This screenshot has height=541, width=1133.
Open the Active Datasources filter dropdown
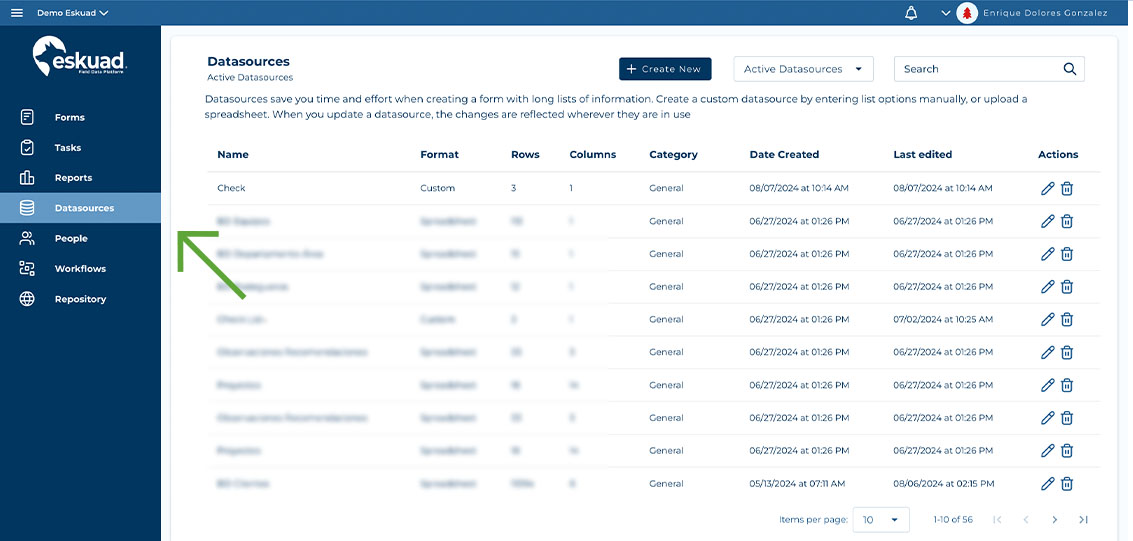(803, 69)
